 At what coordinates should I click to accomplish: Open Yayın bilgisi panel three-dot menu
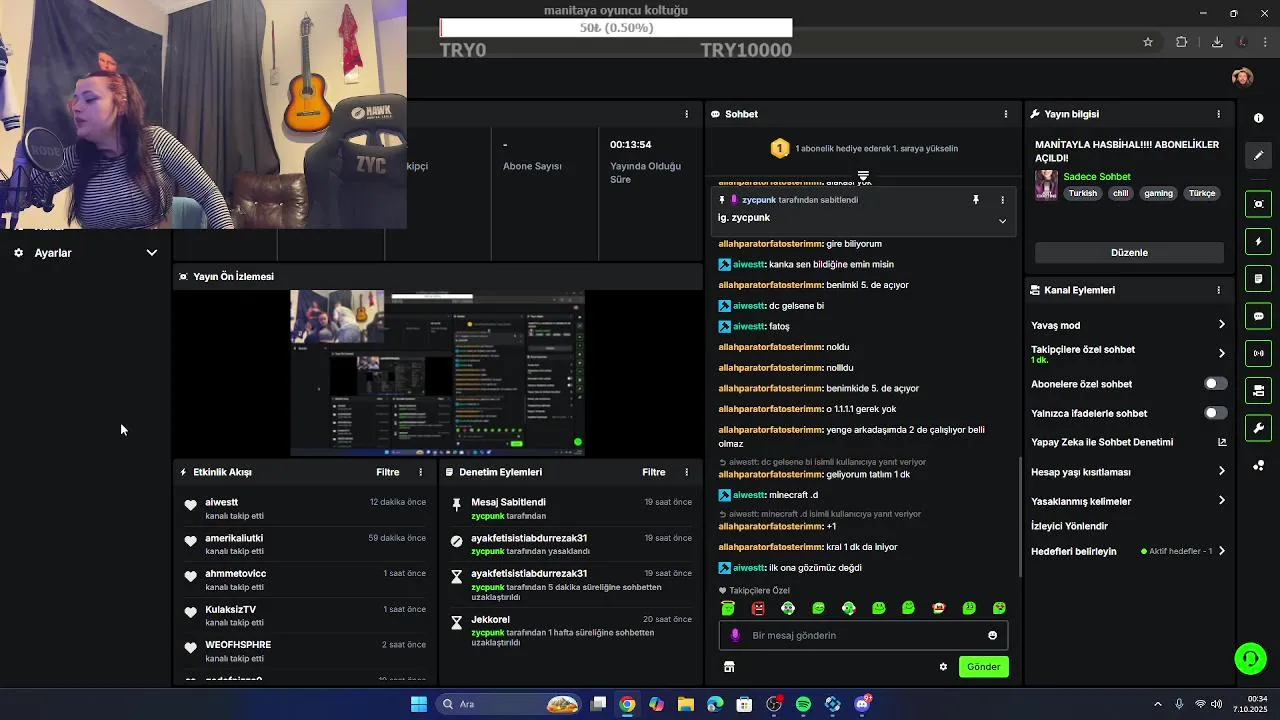click(x=1218, y=114)
